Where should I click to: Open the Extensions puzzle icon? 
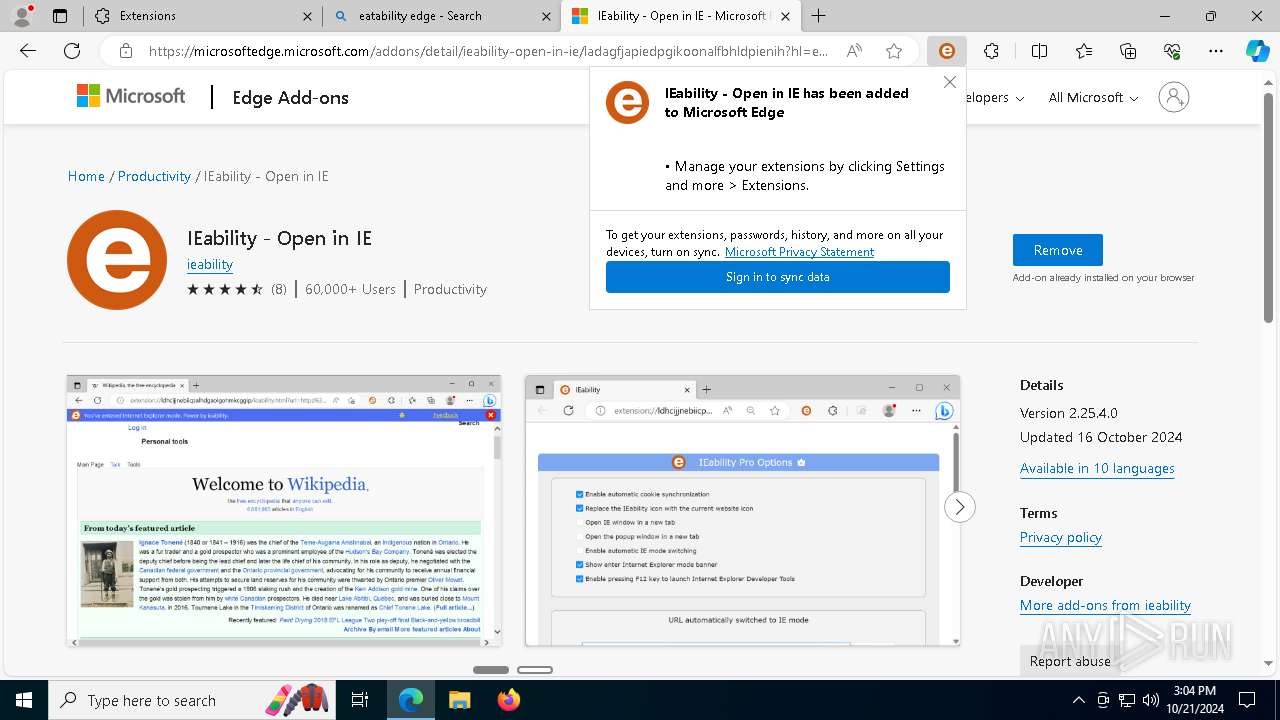pos(991,51)
